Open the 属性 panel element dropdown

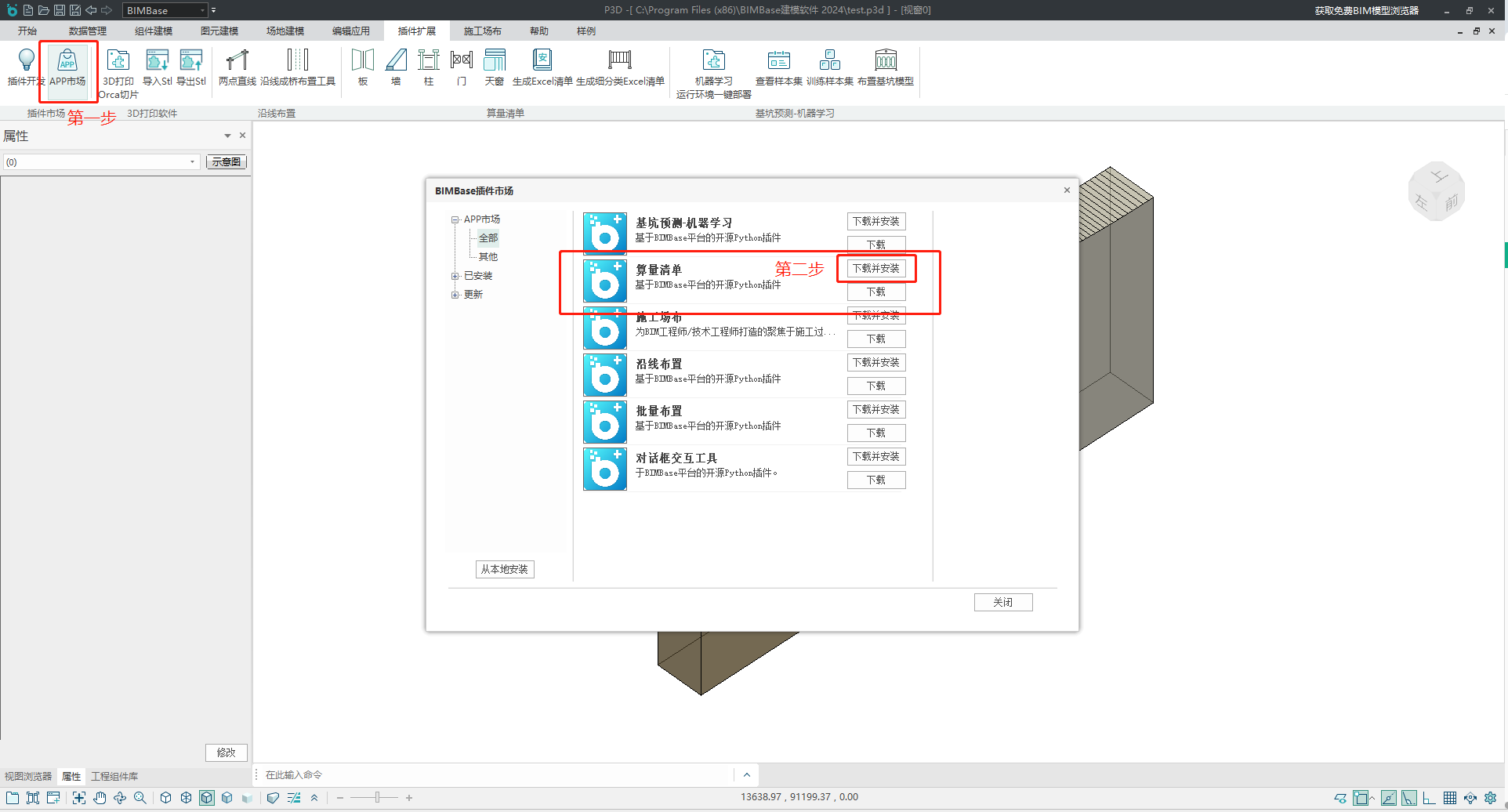coord(192,162)
